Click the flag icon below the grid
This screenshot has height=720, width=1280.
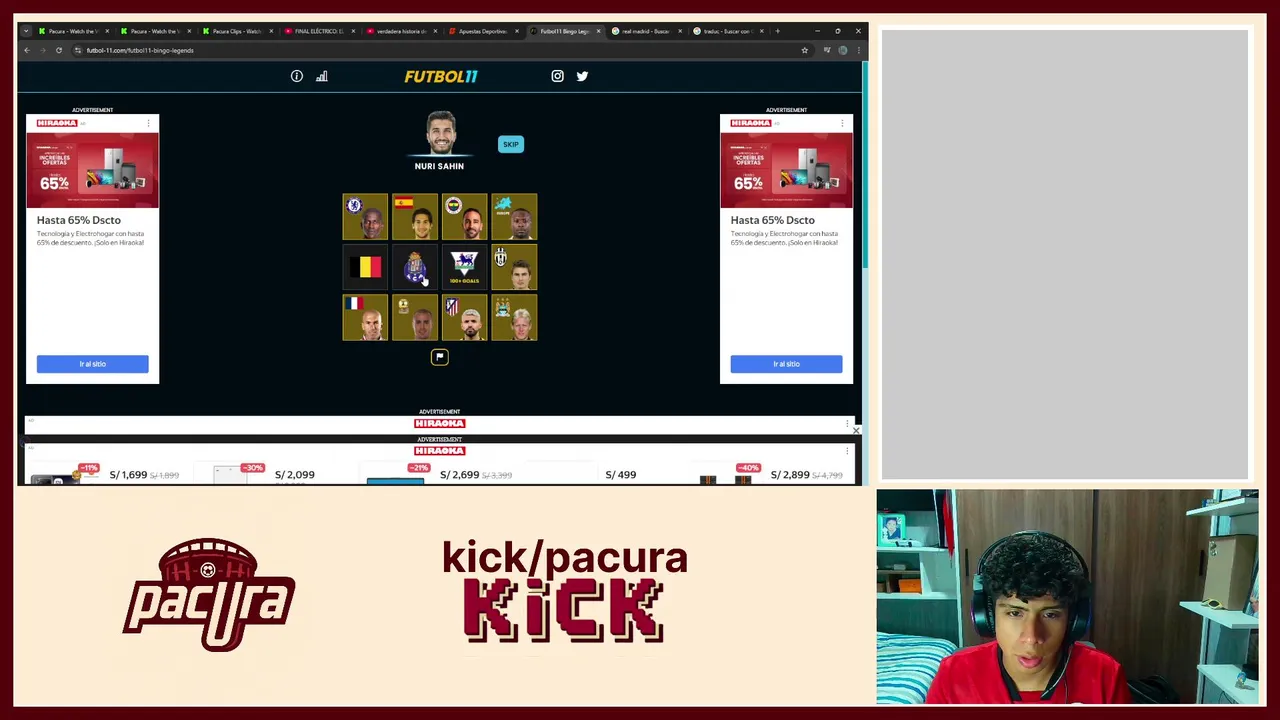click(x=440, y=357)
